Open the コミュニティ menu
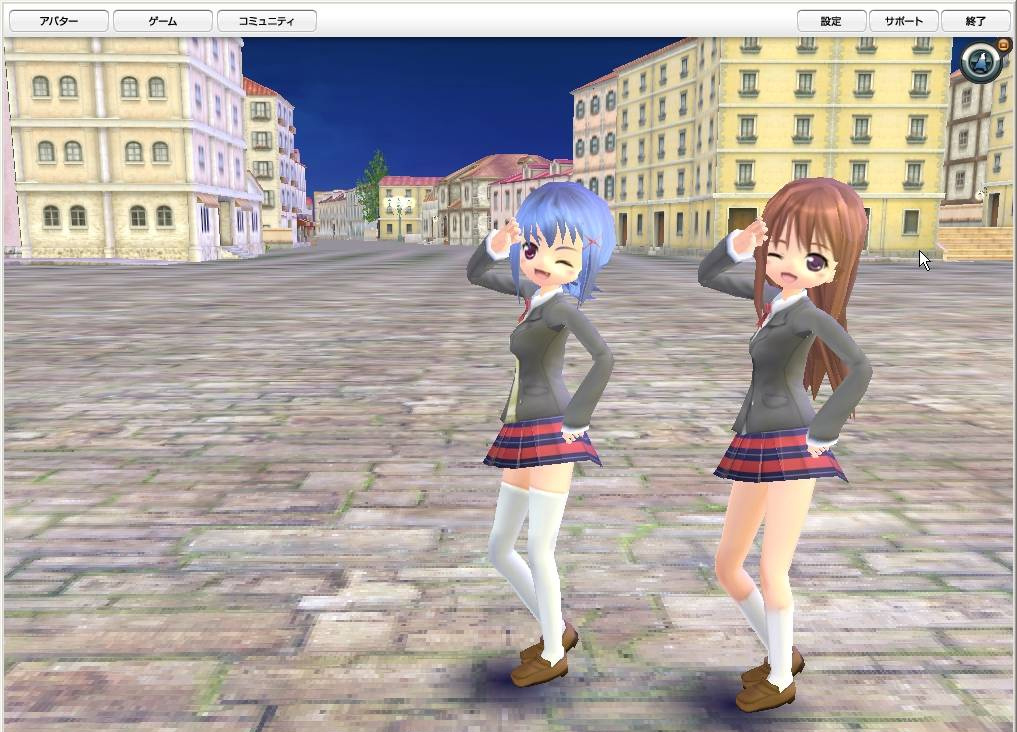This screenshot has height=732, width=1017. [x=267, y=21]
